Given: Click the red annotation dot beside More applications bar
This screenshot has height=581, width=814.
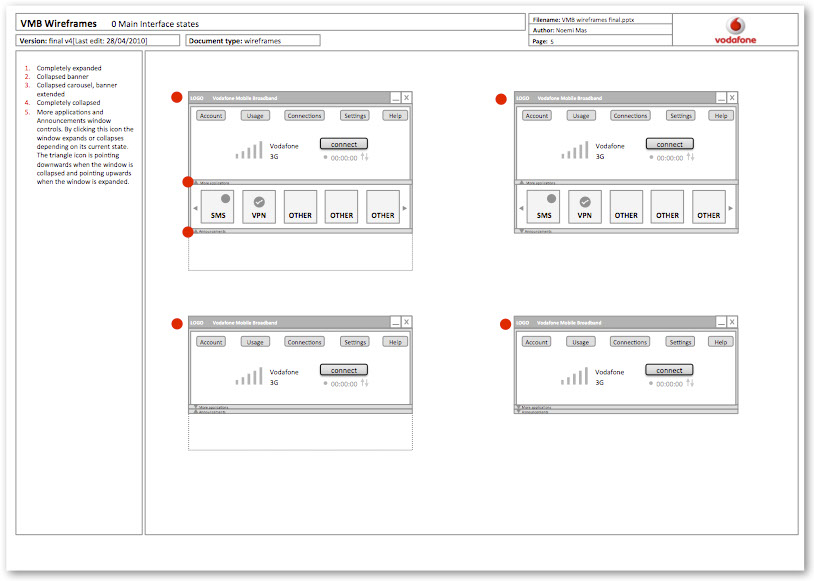Looking at the screenshot, I should 187,182.
